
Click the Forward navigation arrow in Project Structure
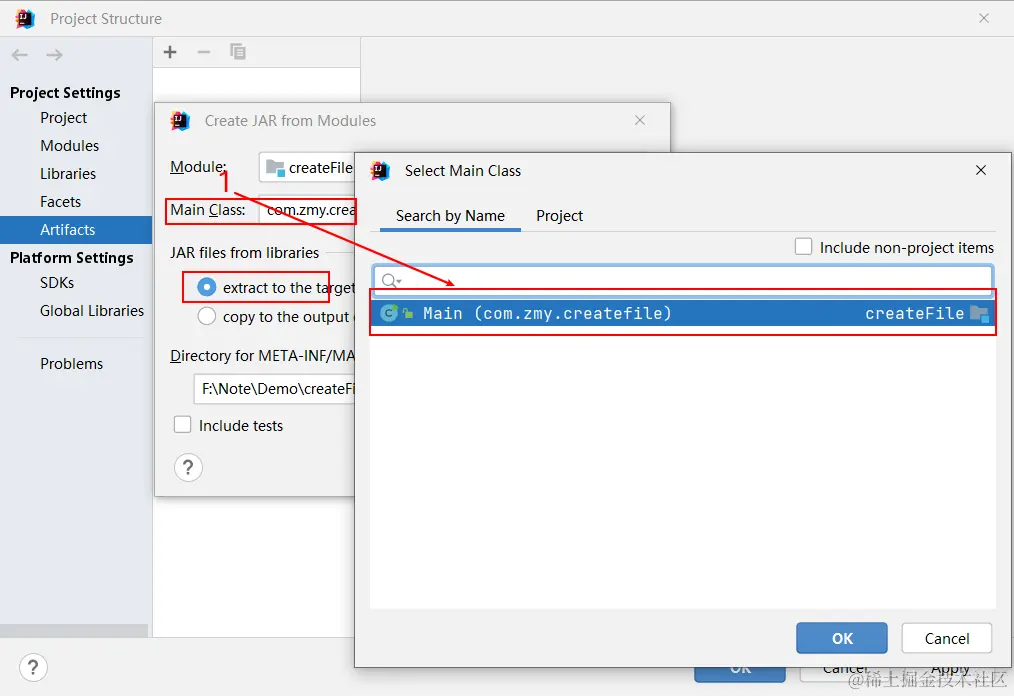(x=54, y=55)
